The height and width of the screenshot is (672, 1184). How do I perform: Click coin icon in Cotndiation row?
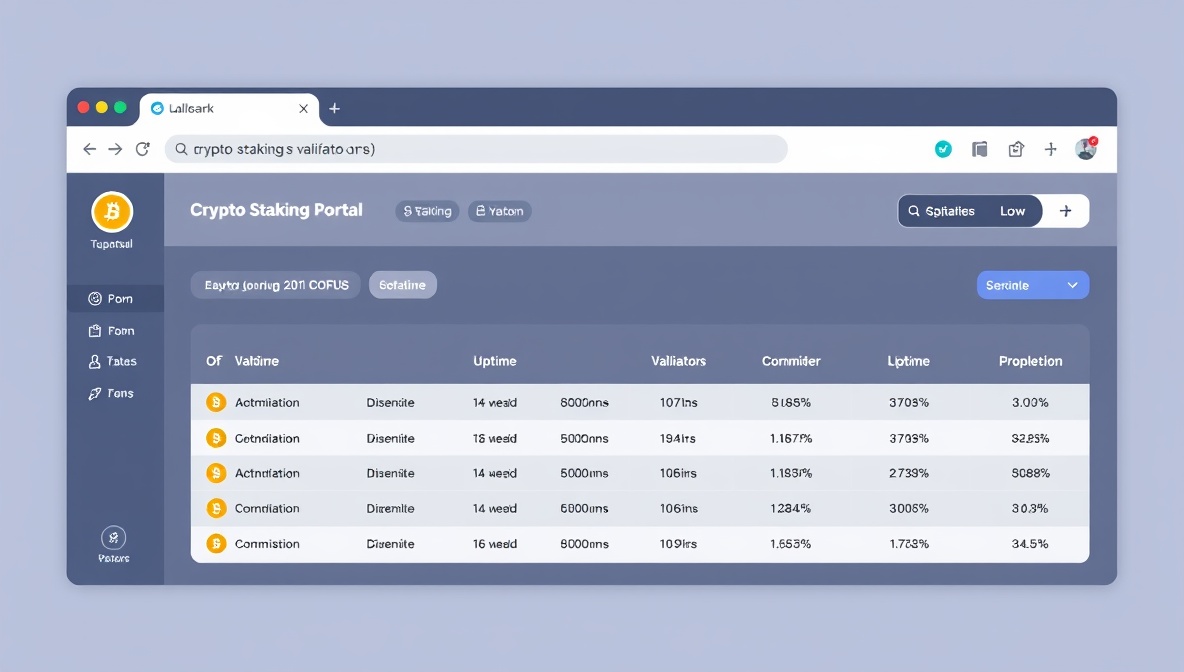pyautogui.click(x=216, y=438)
